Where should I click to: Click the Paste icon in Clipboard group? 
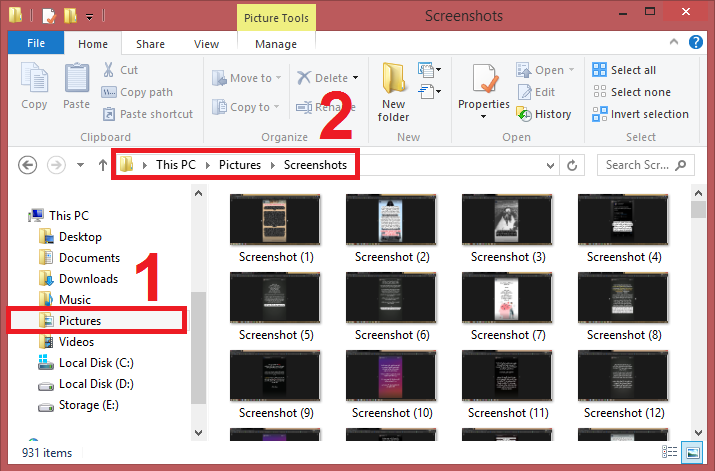tap(77, 86)
